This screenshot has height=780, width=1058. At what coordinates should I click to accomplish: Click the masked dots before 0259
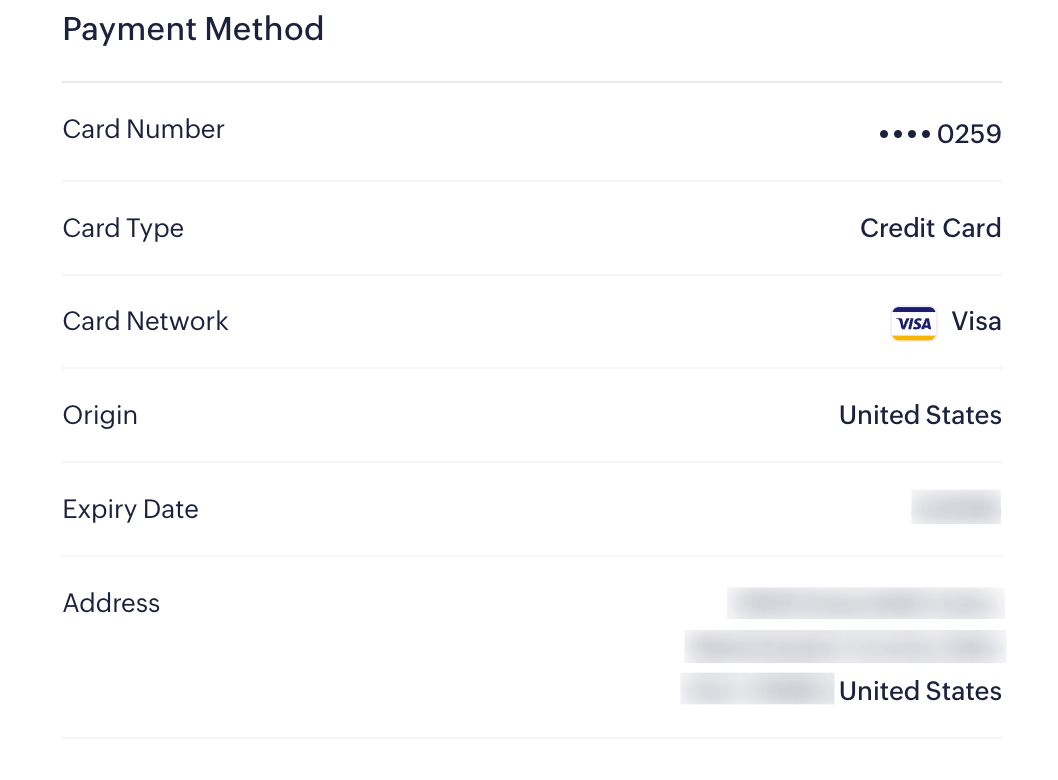(904, 134)
